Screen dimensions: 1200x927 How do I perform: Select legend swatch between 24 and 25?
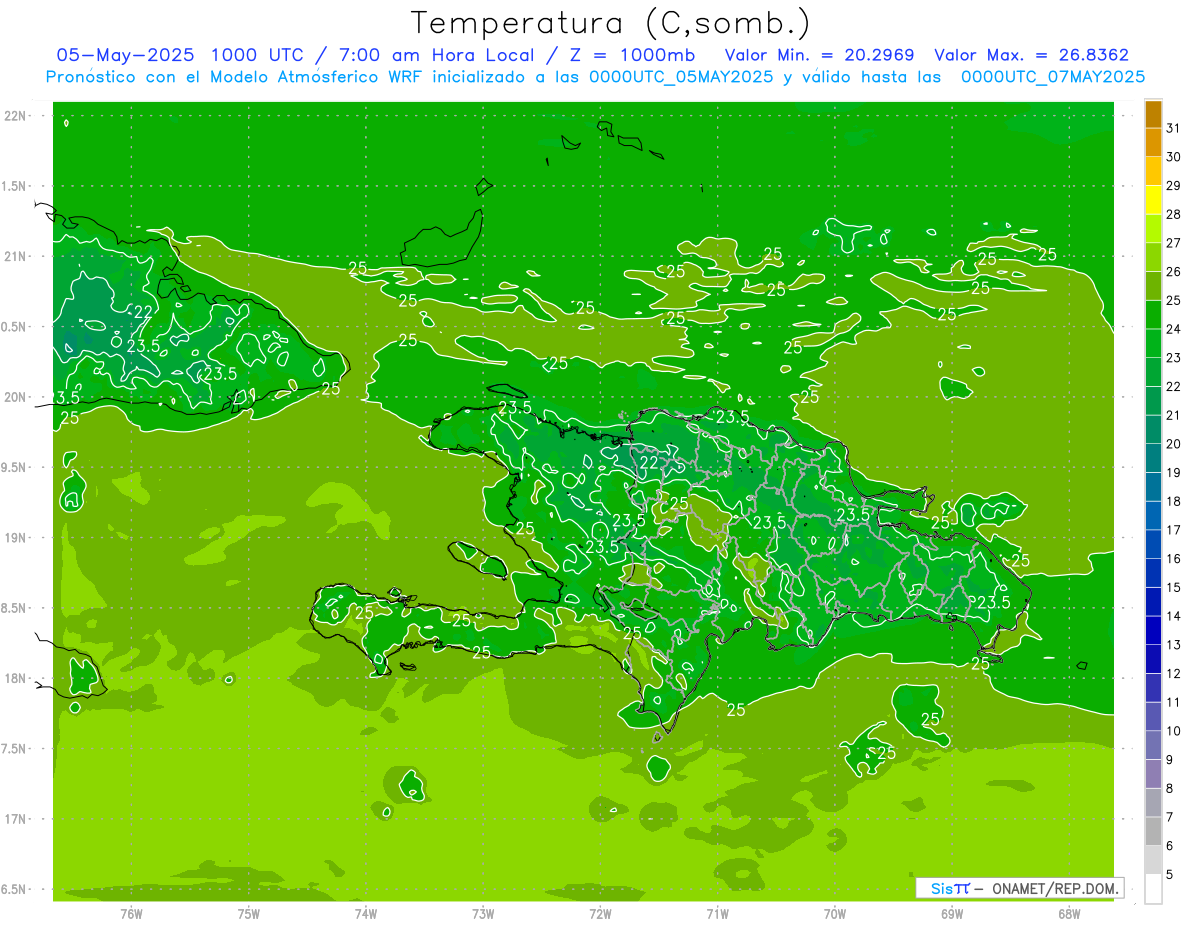[1153, 315]
